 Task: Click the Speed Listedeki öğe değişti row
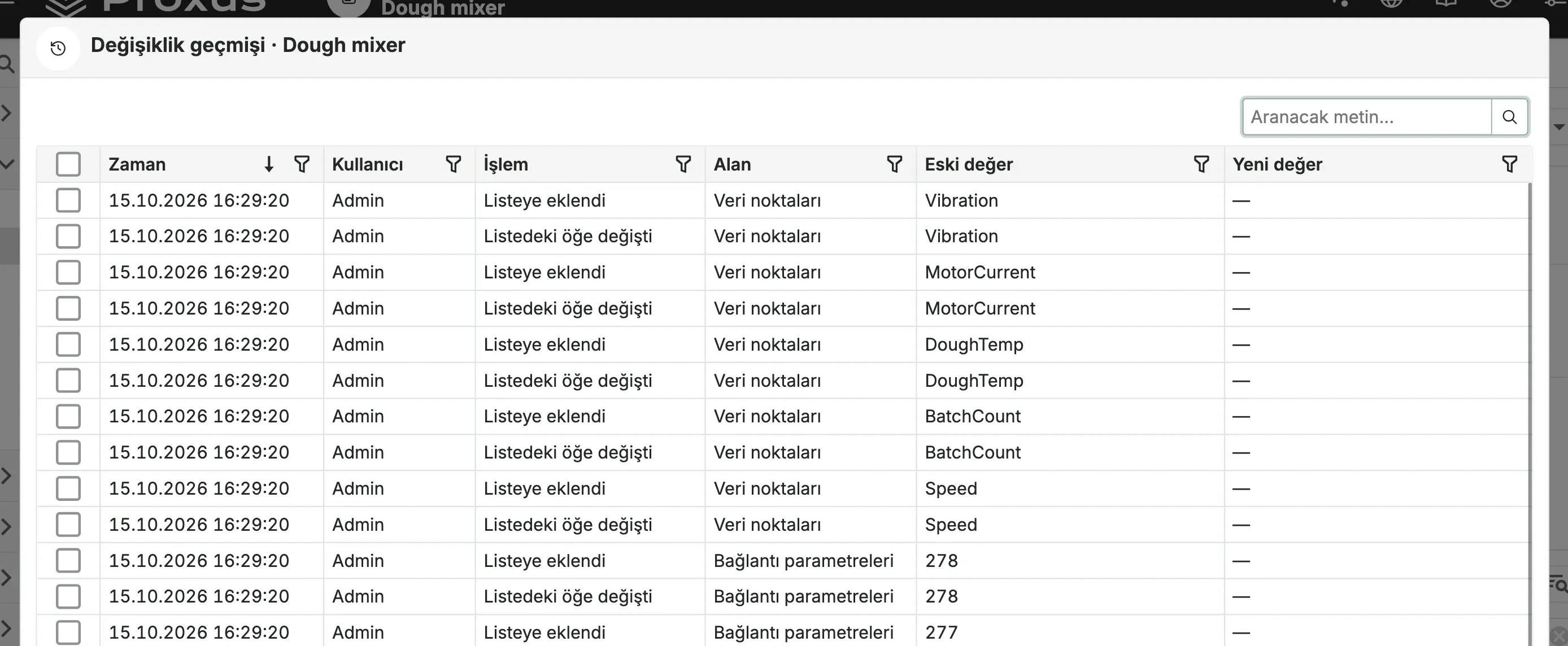click(x=783, y=525)
